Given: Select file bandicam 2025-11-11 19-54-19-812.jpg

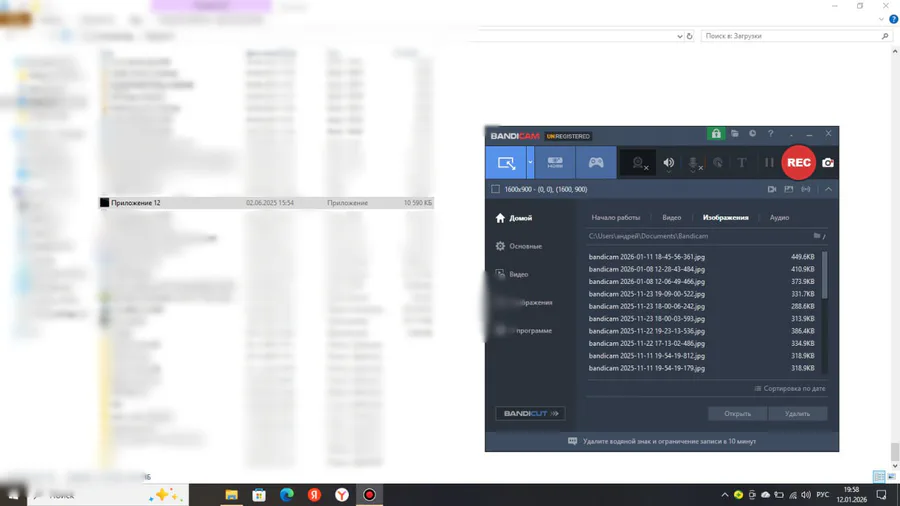Looking at the screenshot, I should pyautogui.click(x=701, y=356).
